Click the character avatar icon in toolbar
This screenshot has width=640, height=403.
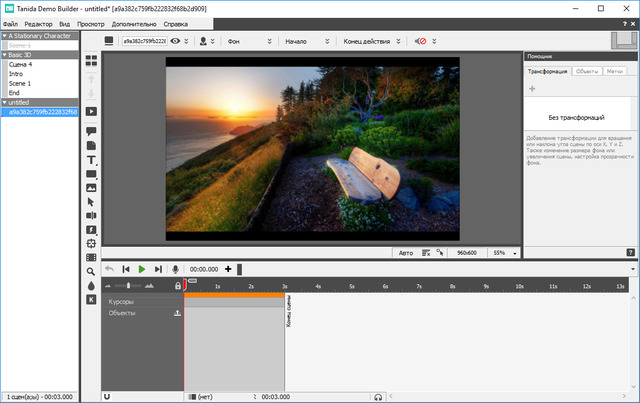203,41
